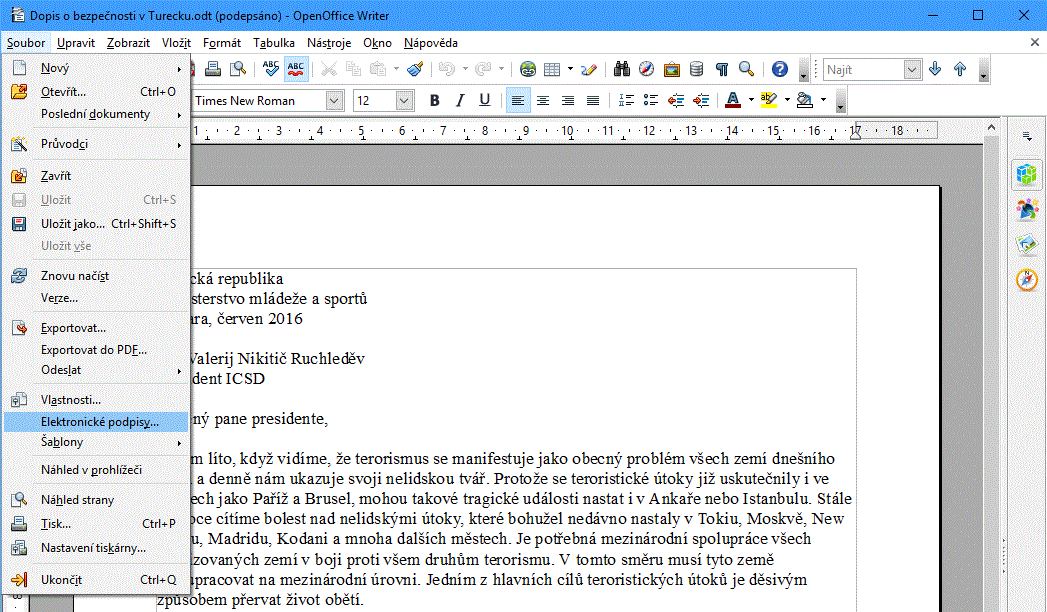Screen dimensions: 1047x612
Task: Align paragraph to the right
Action: 568,100
